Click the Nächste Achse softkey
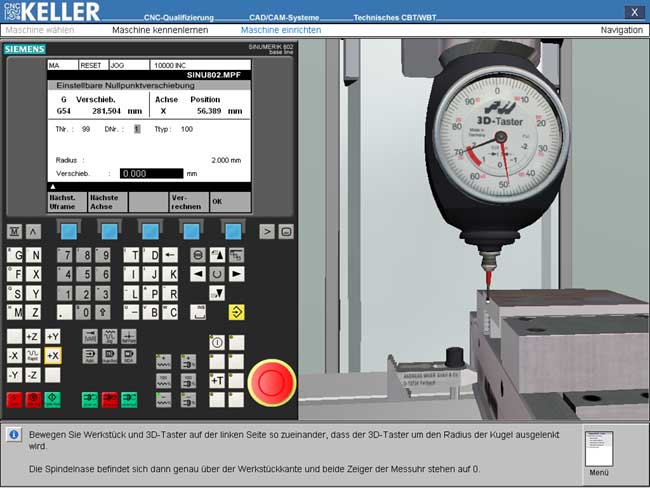 [106, 201]
